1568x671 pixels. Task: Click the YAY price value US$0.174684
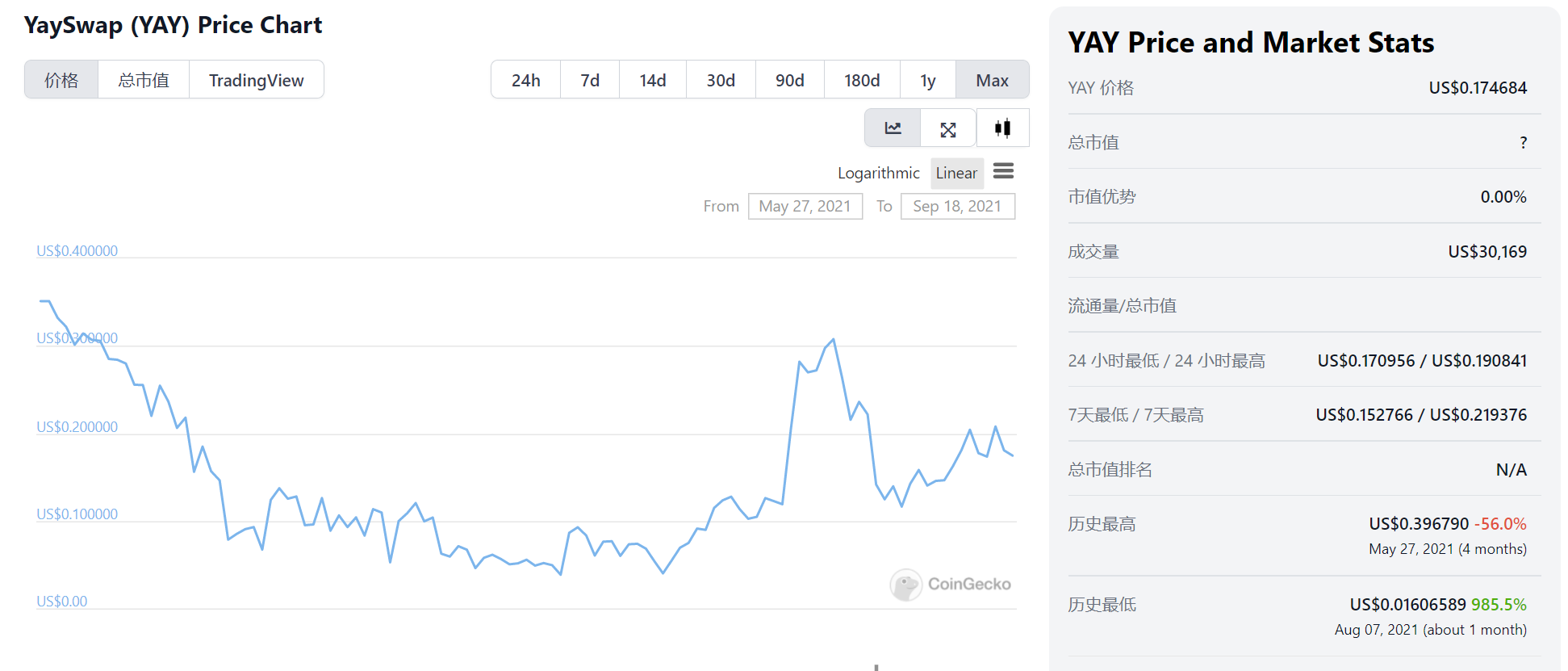click(1478, 87)
